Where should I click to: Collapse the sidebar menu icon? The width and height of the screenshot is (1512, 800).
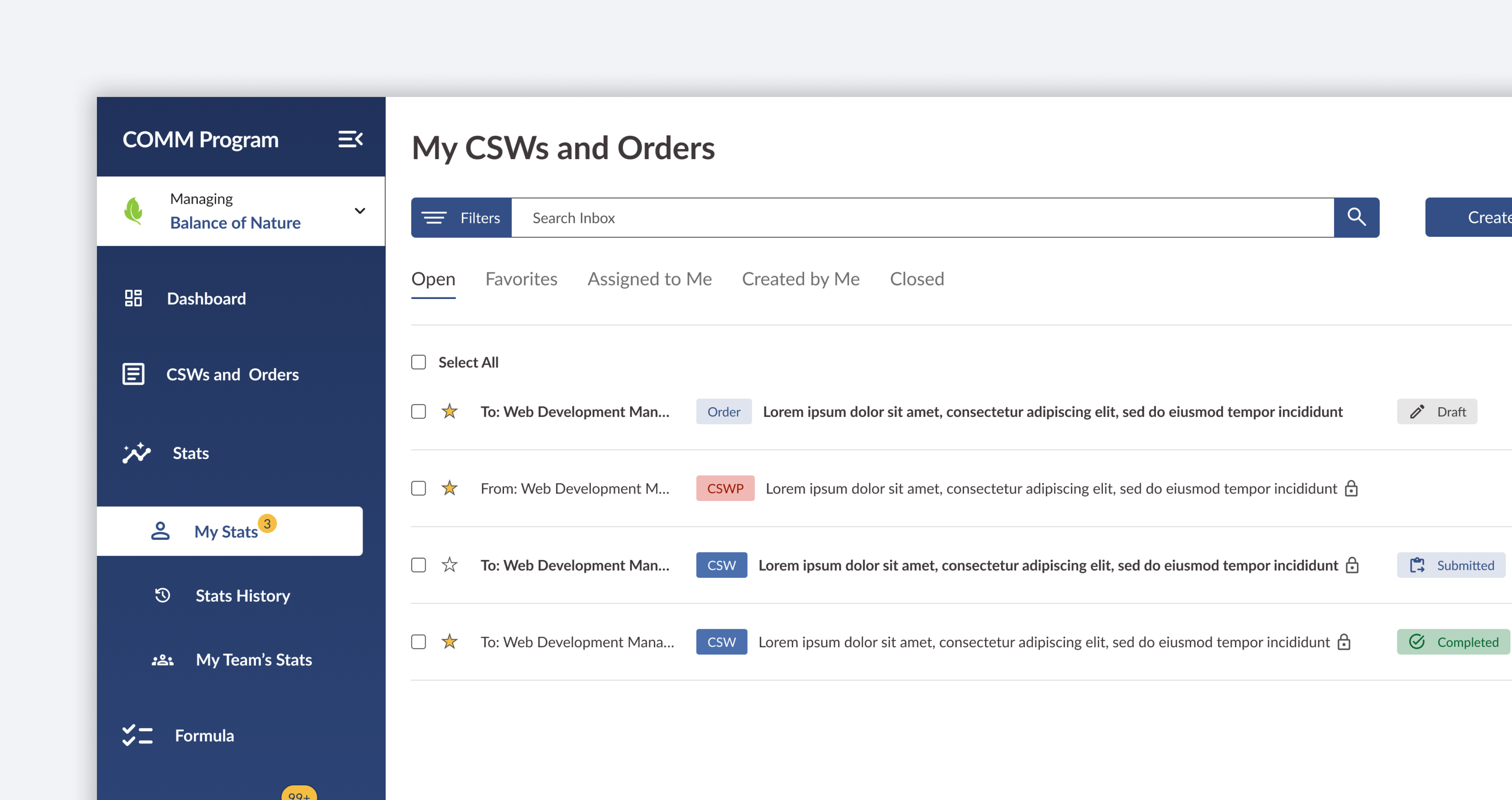click(x=351, y=139)
